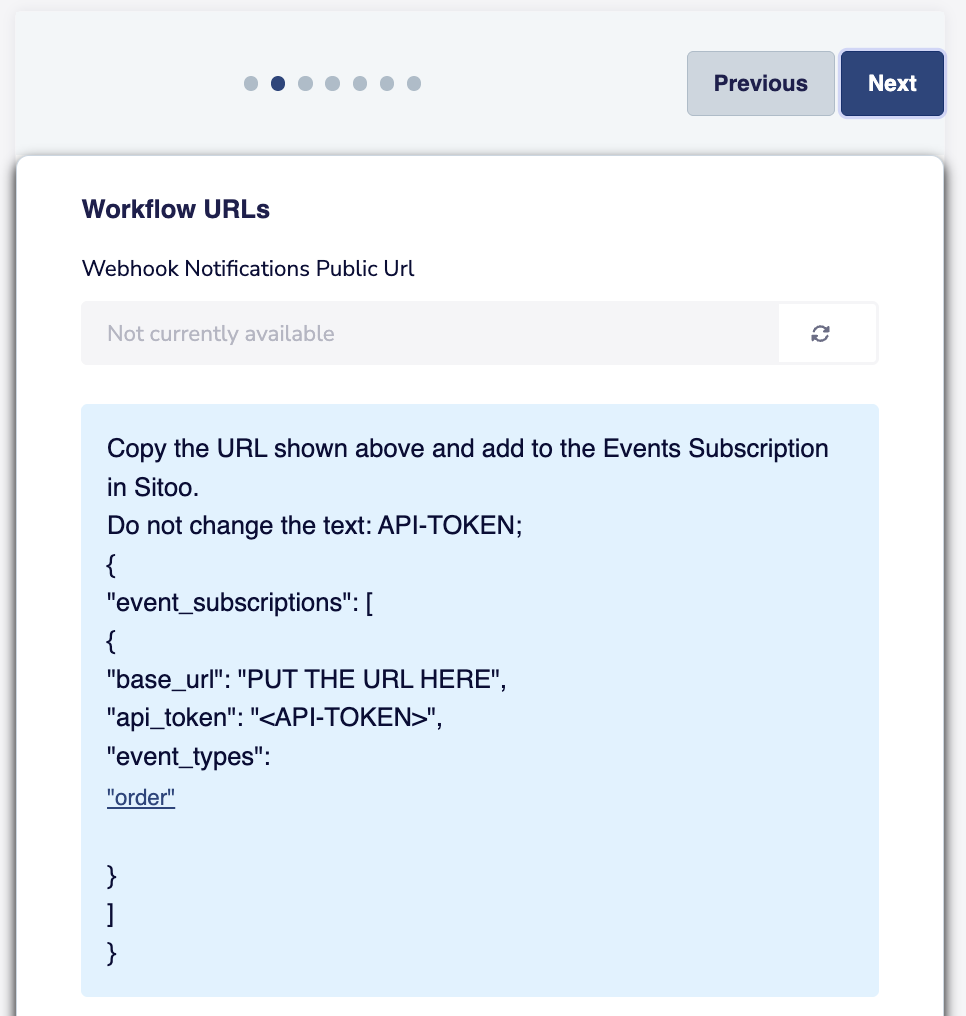The image size is (966, 1016).
Task: Click the Webhook Notifications Public Url label
Action: [x=247, y=268]
